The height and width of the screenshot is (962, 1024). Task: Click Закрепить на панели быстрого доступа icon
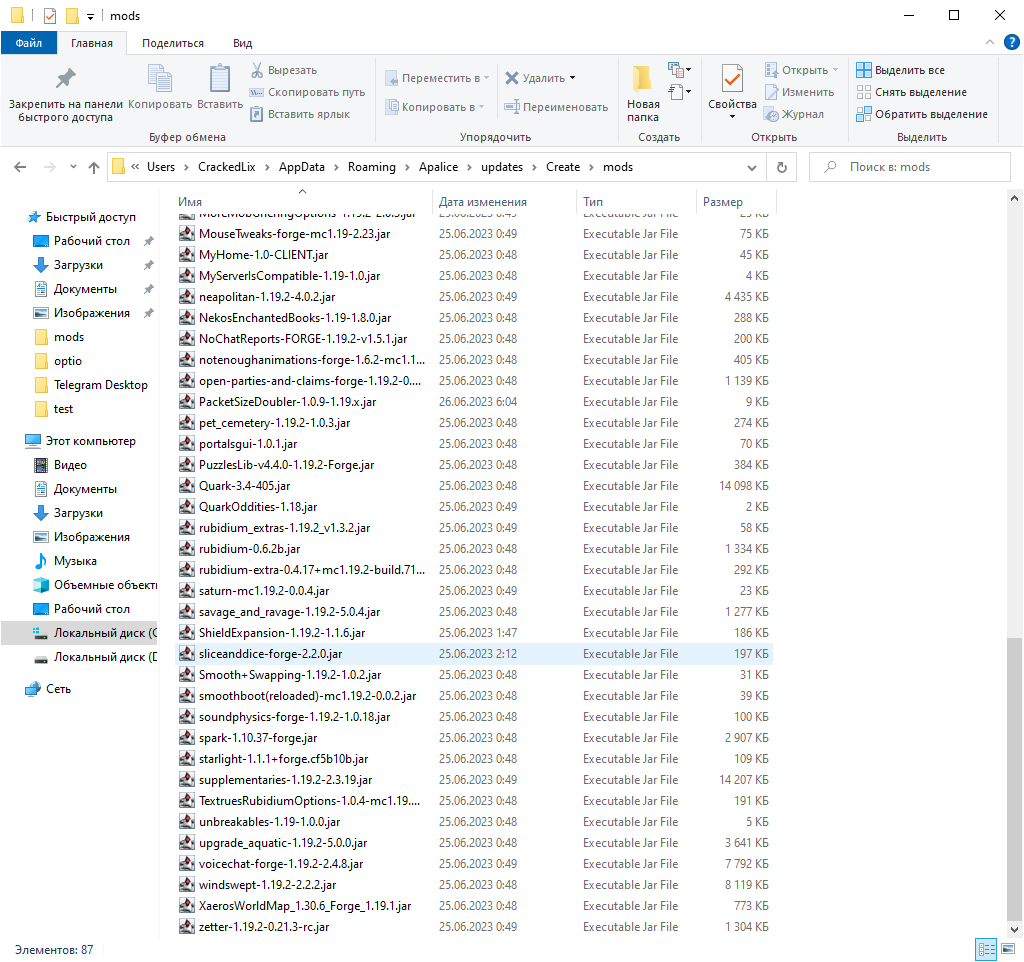coord(66,77)
